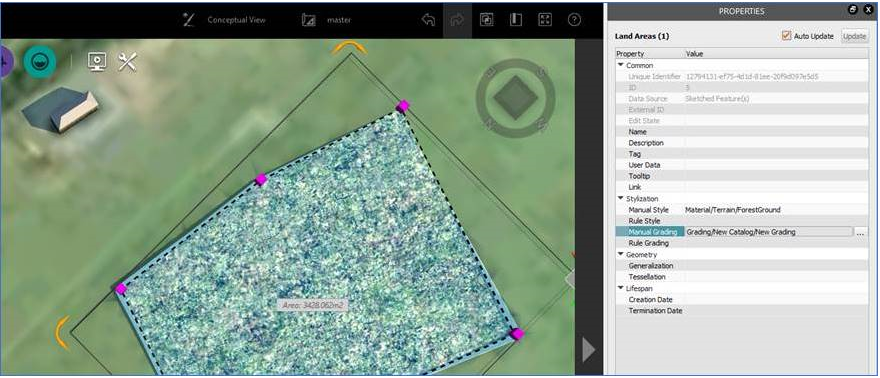Click the Description value field
The height and width of the screenshot is (378, 880).
click(776, 143)
